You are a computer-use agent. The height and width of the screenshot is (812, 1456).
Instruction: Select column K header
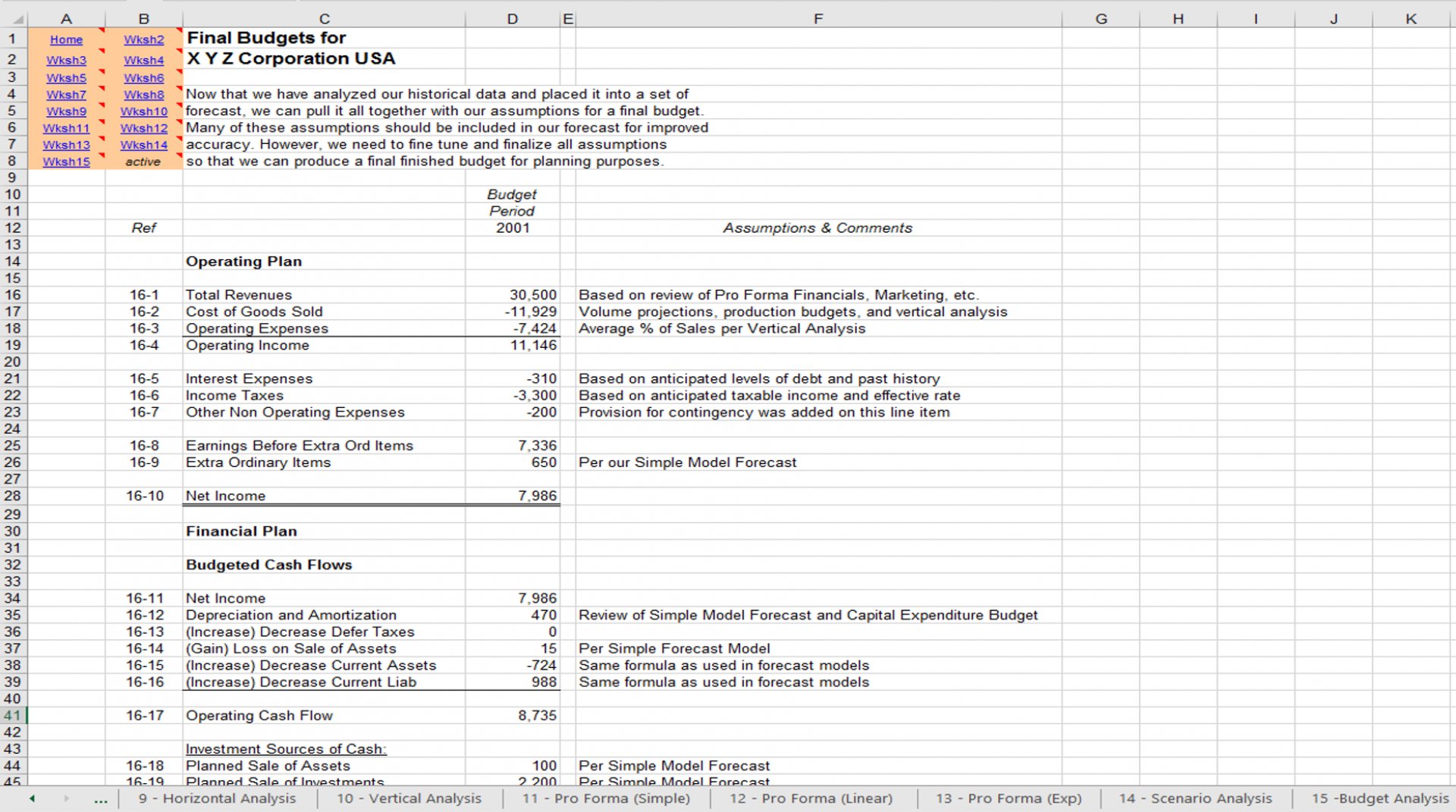pos(1410,19)
